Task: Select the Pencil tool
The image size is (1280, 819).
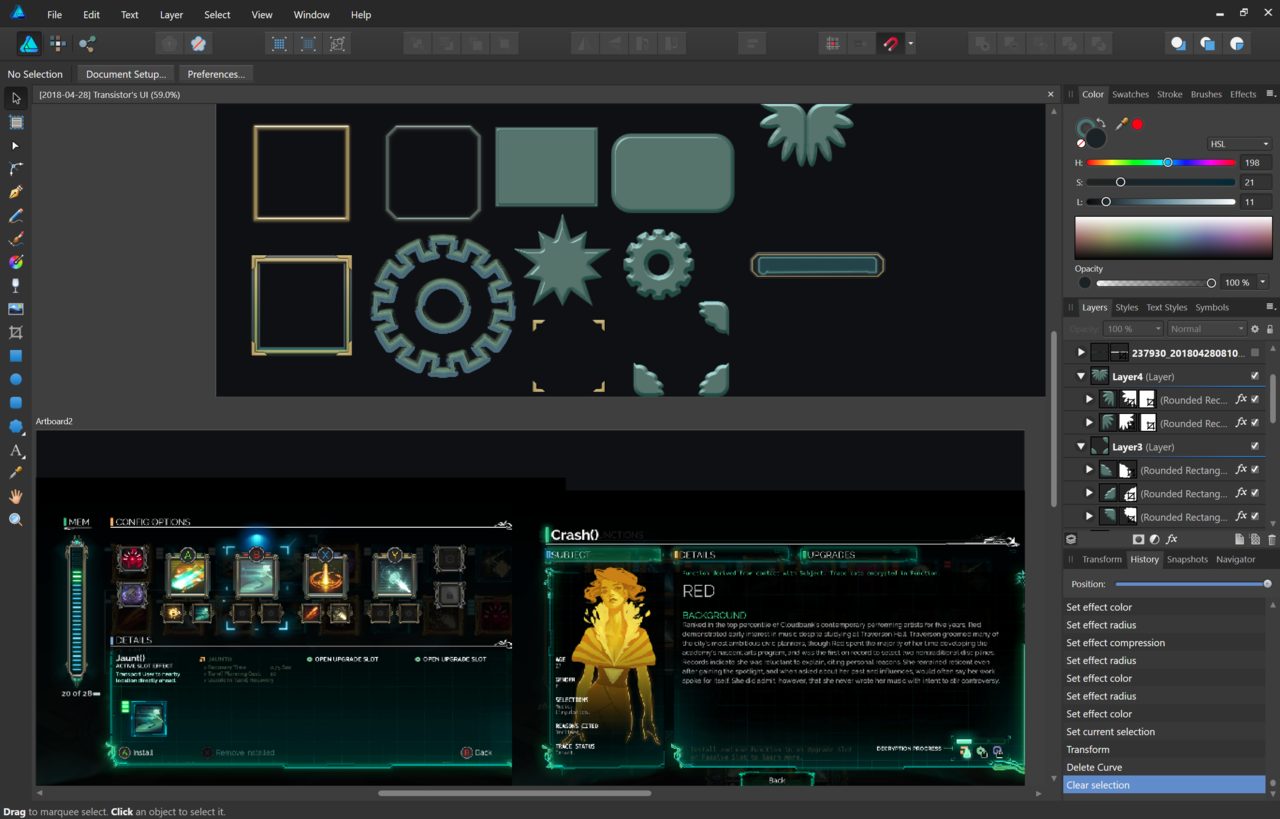Action: point(16,216)
